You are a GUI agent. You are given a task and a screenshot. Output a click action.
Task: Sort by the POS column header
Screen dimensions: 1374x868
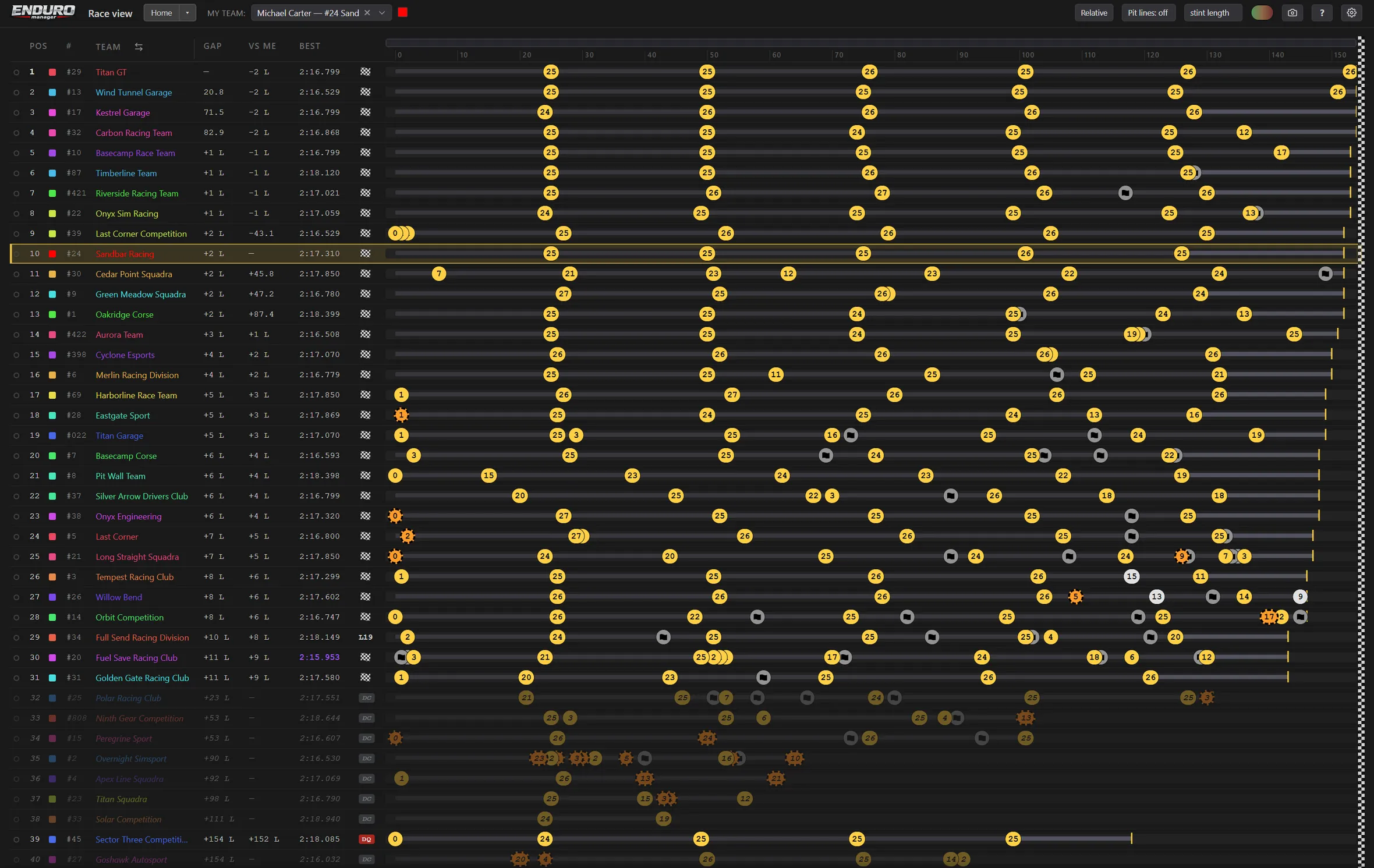[38, 46]
